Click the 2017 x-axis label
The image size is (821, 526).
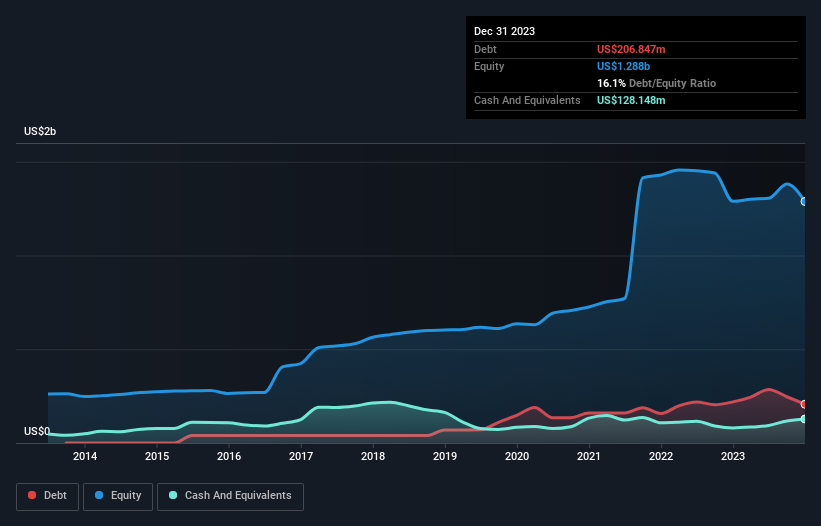click(x=301, y=456)
